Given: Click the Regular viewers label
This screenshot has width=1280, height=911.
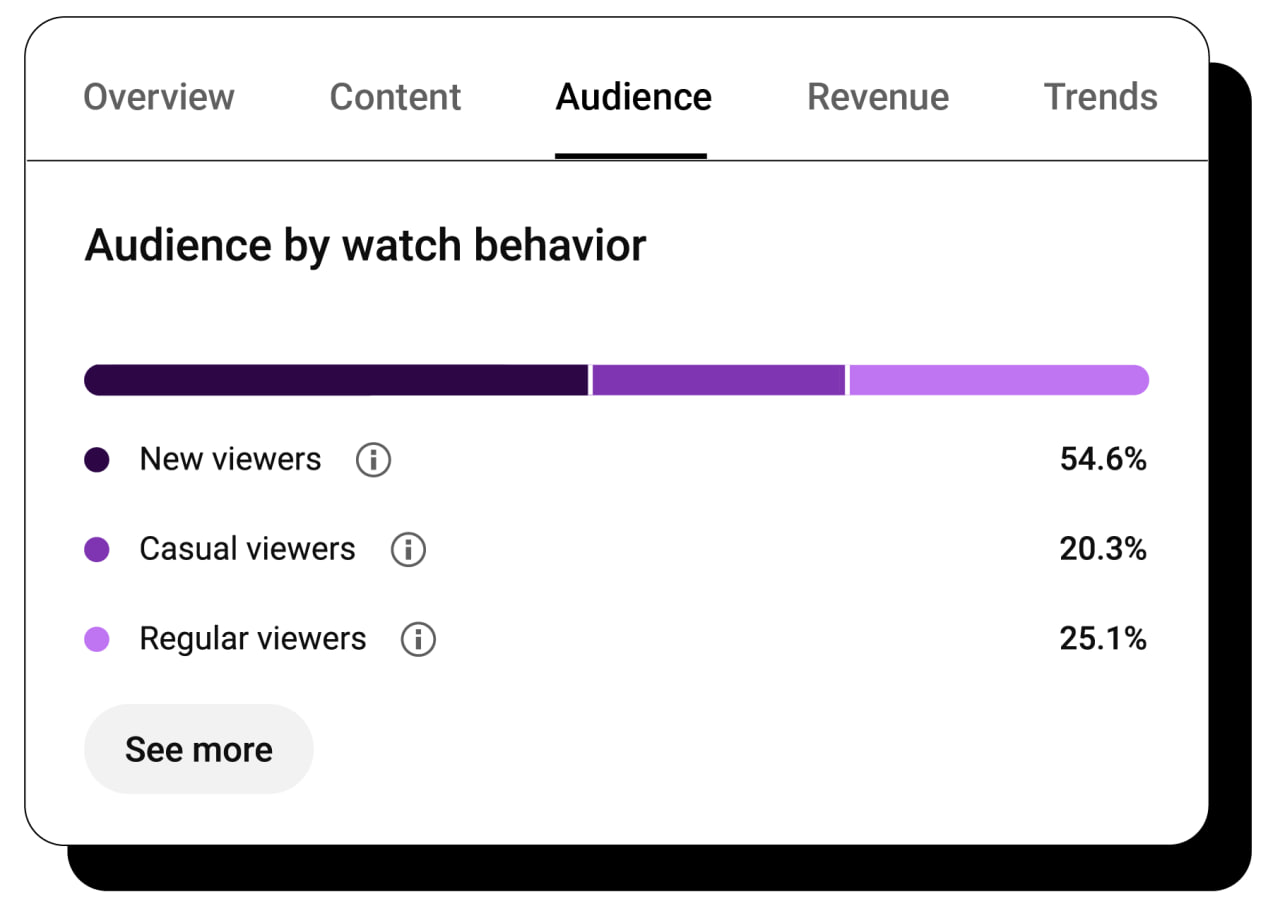Looking at the screenshot, I should pyautogui.click(x=253, y=639).
